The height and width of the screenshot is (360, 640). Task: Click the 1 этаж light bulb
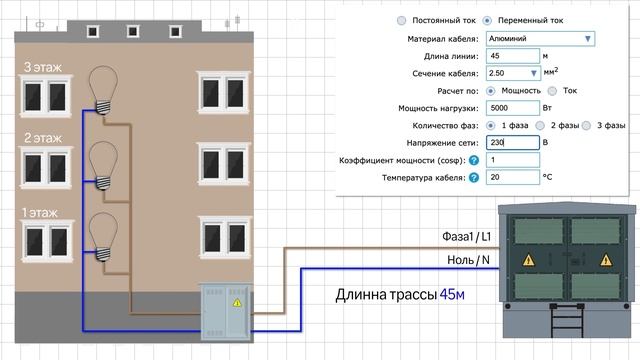(103, 237)
